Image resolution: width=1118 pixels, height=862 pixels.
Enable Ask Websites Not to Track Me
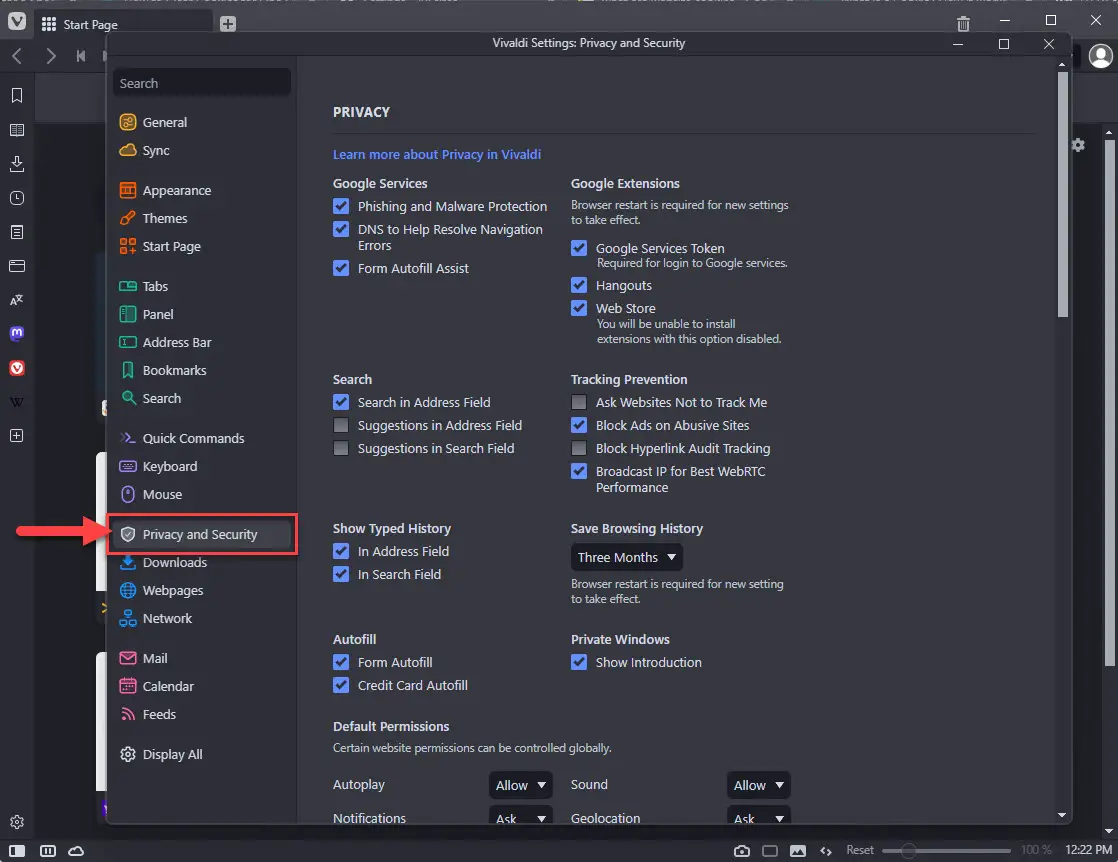coord(579,403)
